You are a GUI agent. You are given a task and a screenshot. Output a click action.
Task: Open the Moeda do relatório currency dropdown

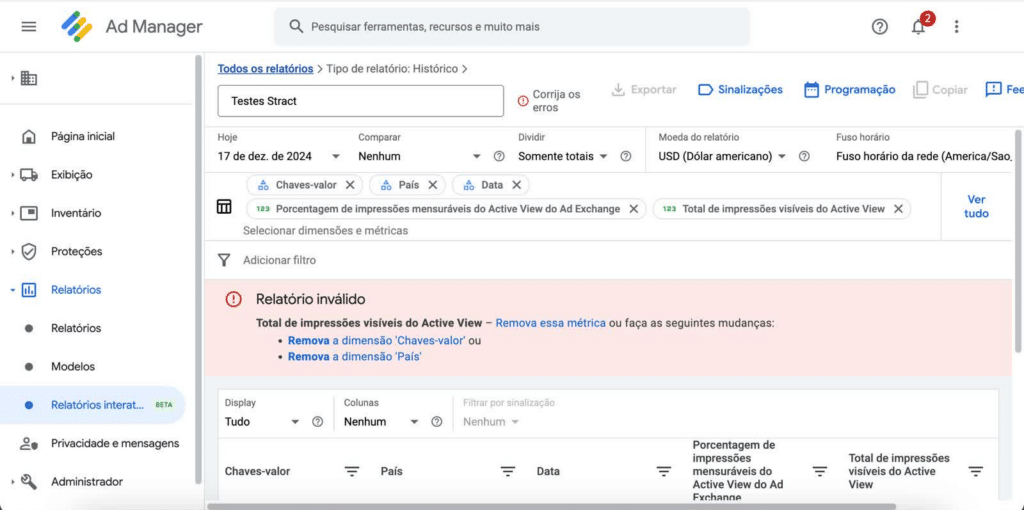(780, 157)
